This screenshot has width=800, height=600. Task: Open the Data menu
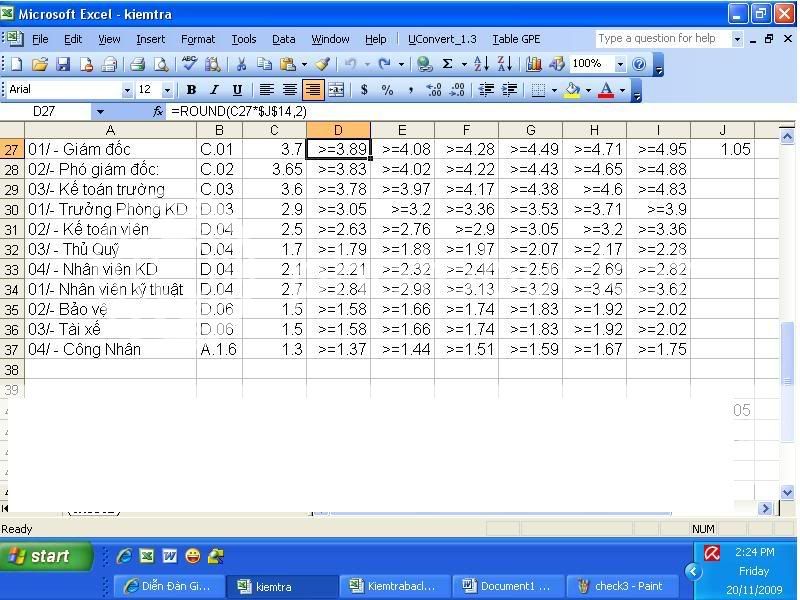point(283,39)
